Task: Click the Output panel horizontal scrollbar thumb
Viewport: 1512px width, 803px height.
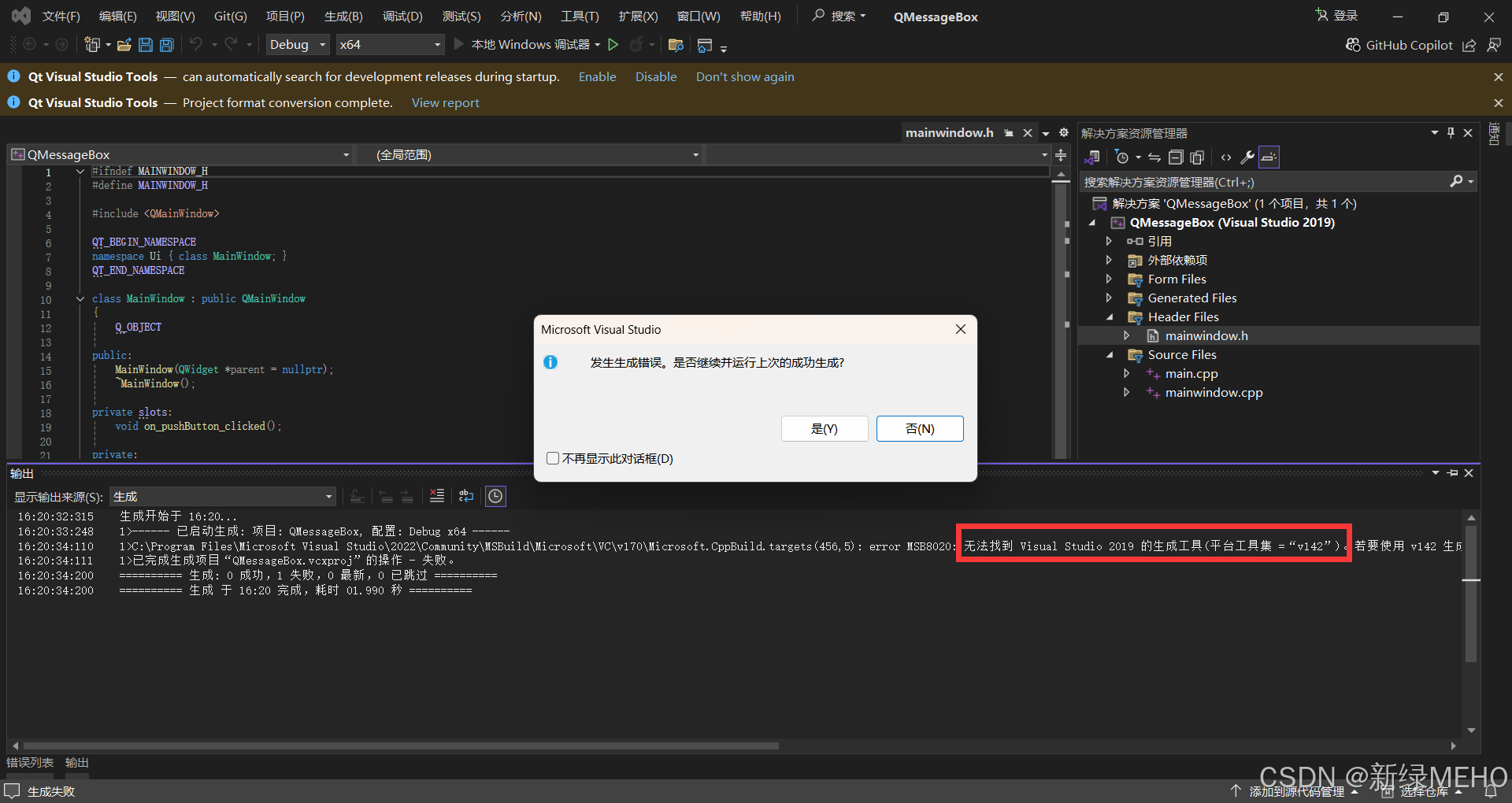Action: 401,746
